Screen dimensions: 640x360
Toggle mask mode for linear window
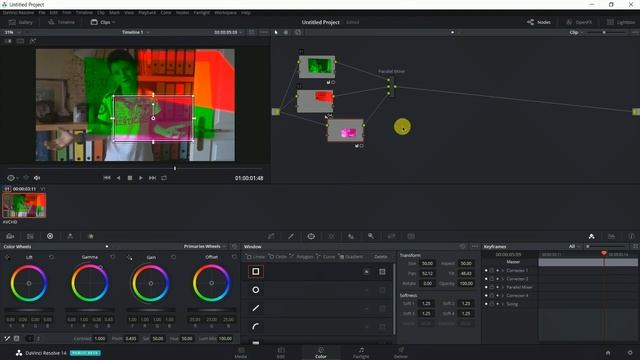pos(382,271)
